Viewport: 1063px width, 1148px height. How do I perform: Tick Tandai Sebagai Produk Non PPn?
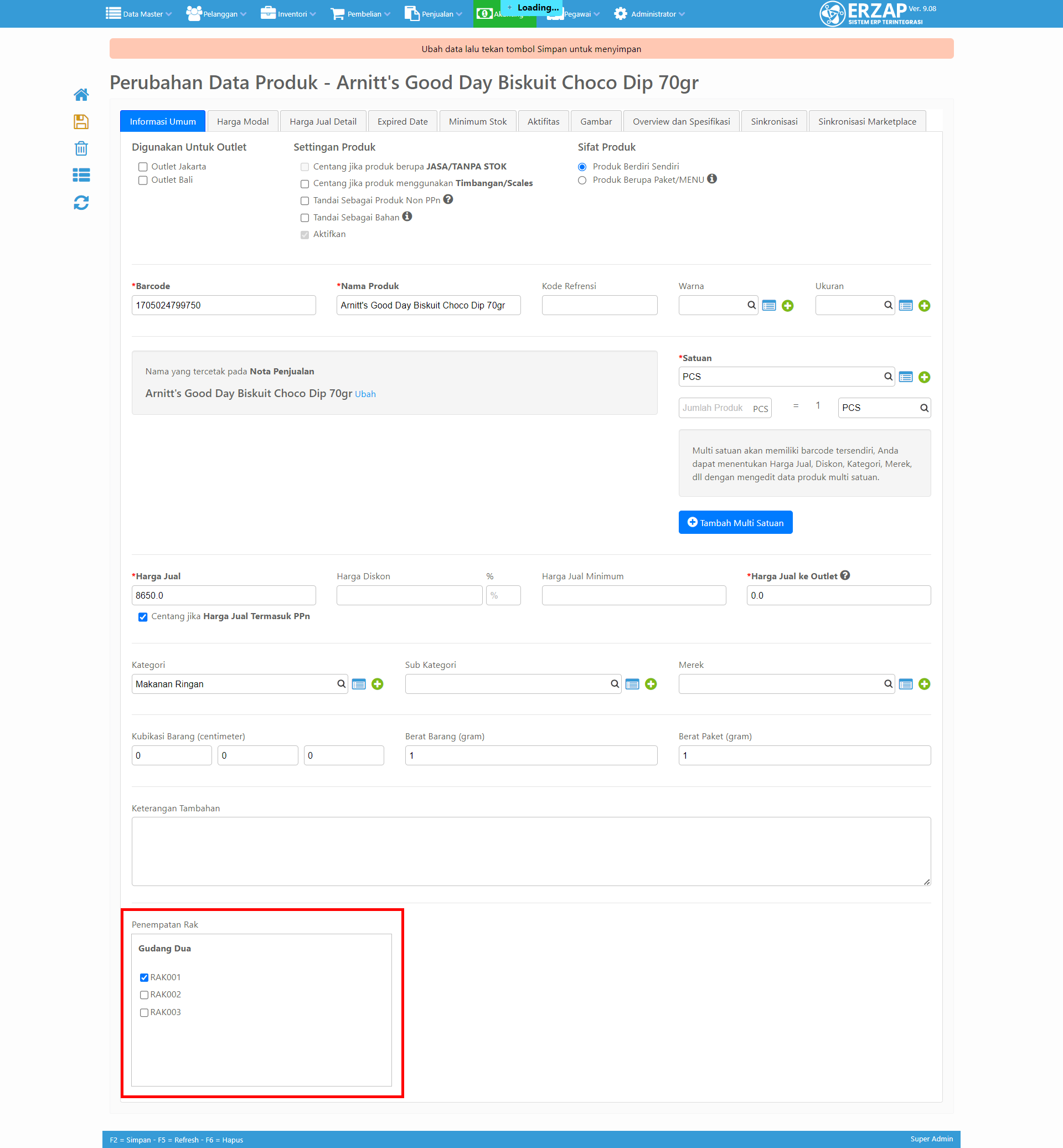[x=305, y=201]
